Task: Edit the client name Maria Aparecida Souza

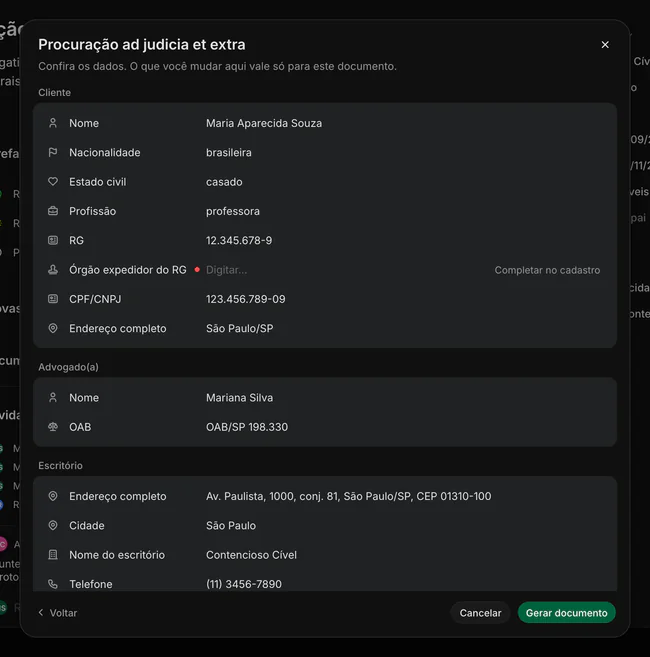Action: pos(264,123)
